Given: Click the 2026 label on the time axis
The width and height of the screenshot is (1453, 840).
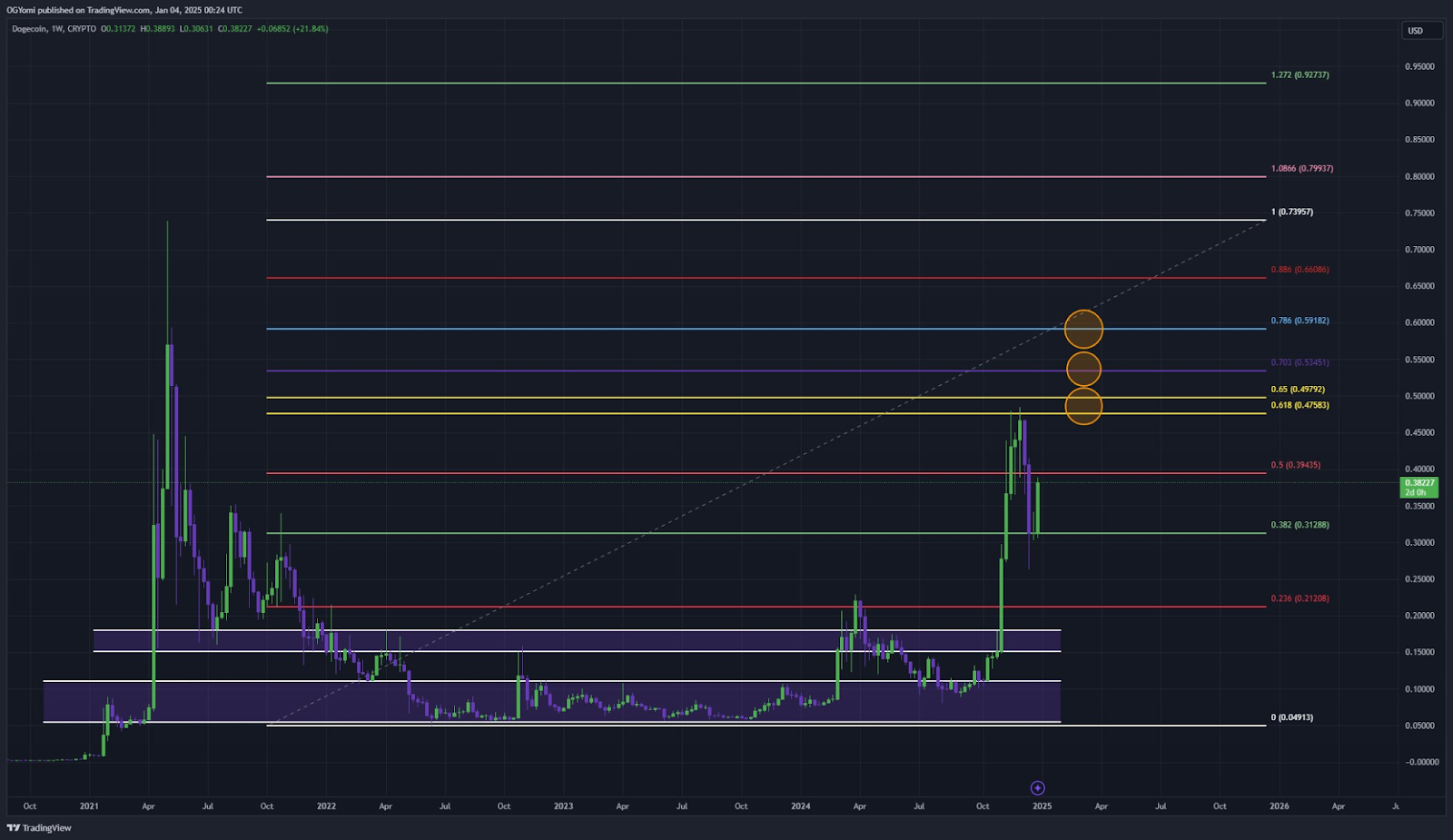Looking at the screenshot, I should coord(1279,806).
